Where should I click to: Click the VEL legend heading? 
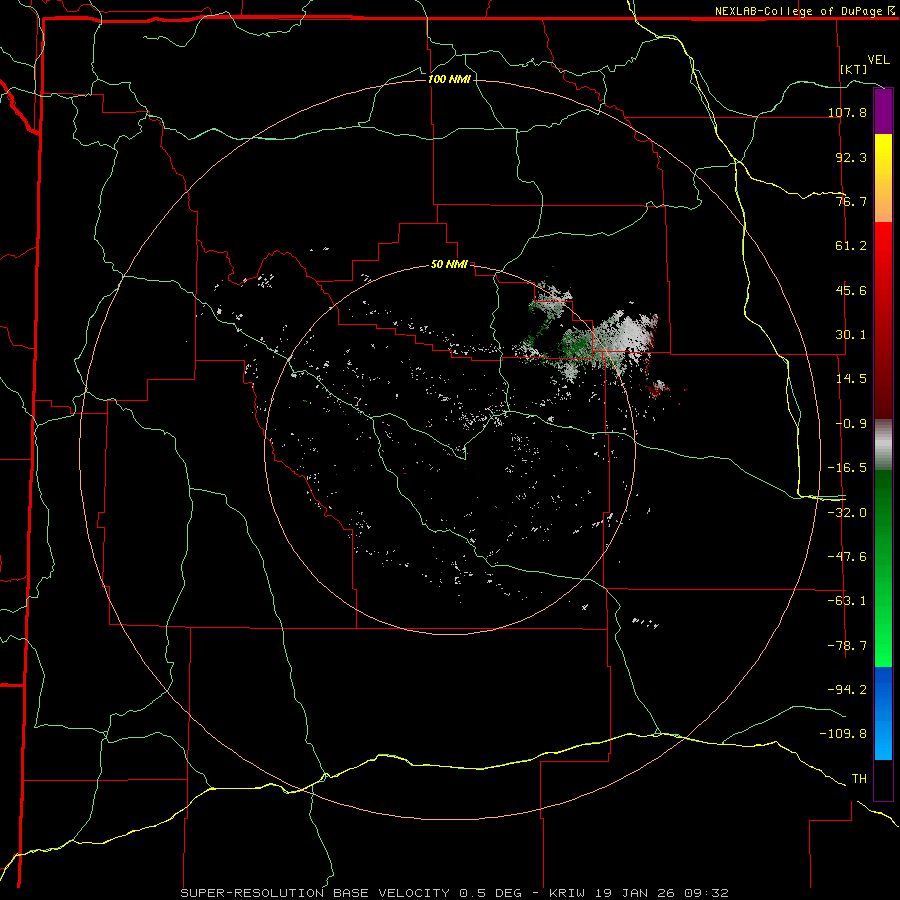tap(878, 60)
